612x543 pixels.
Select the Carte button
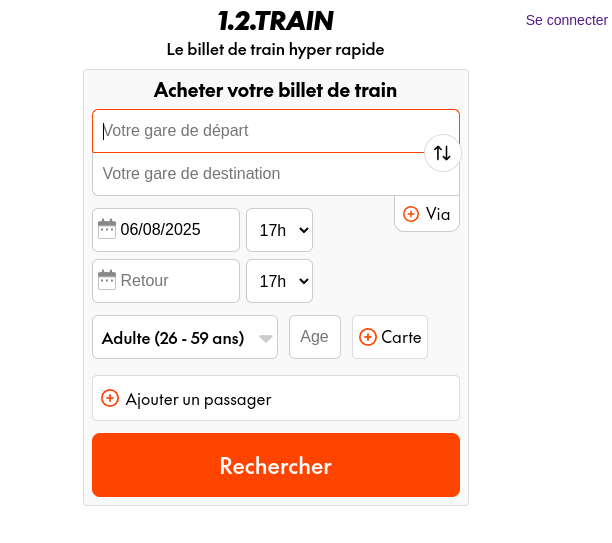click(x=400, y=337)
